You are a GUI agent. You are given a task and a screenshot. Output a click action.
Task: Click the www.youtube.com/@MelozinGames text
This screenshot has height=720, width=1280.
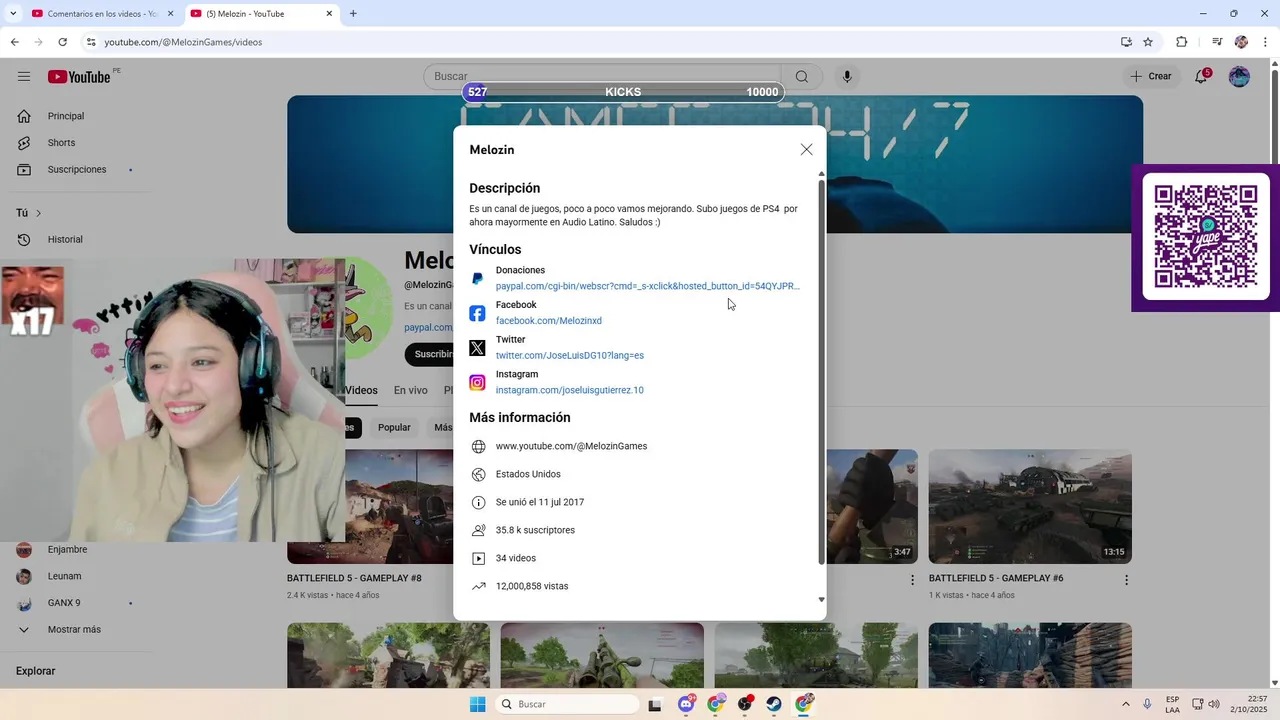point(571,446)
